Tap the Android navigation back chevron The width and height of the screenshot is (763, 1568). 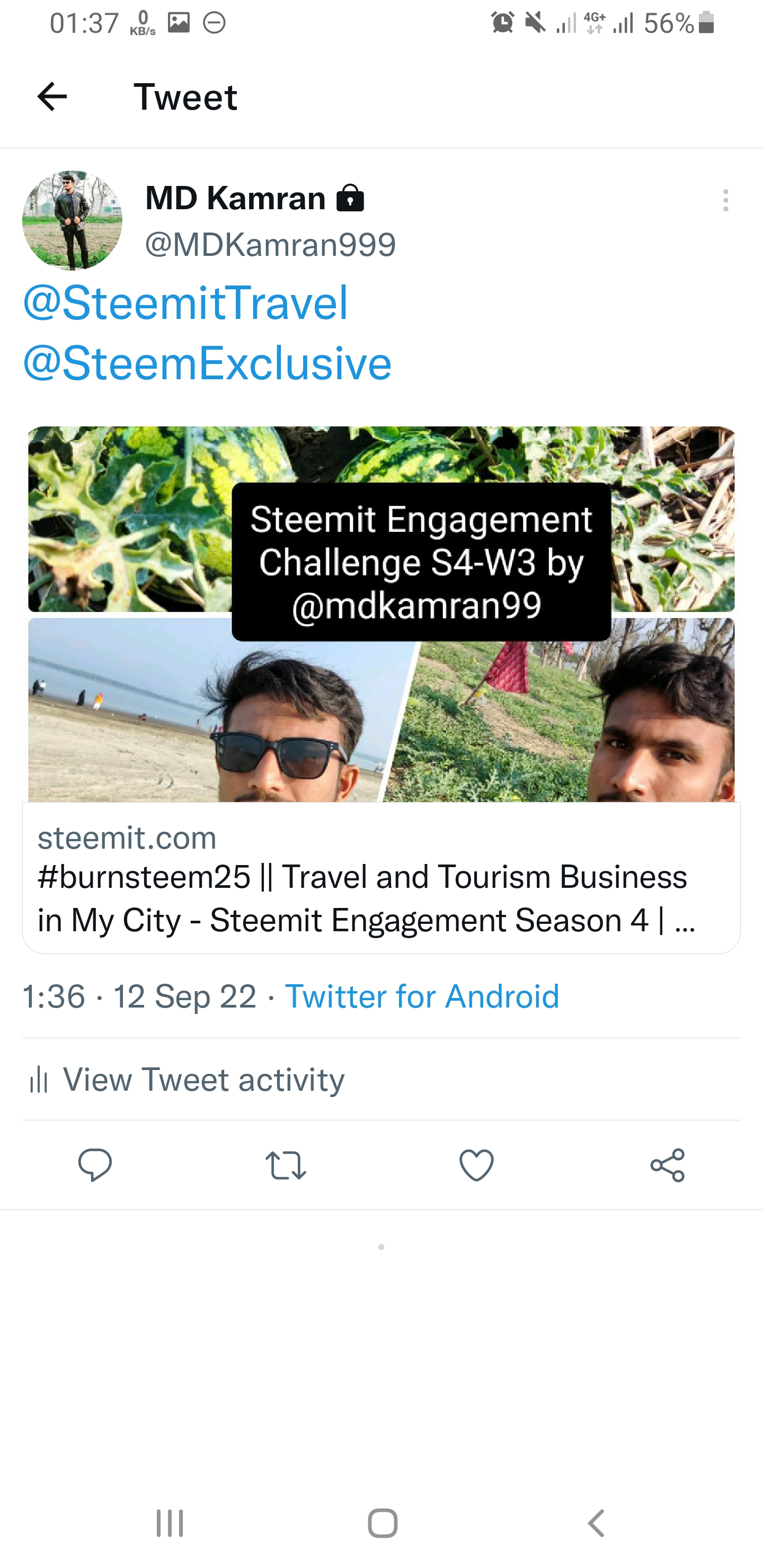596,1524
